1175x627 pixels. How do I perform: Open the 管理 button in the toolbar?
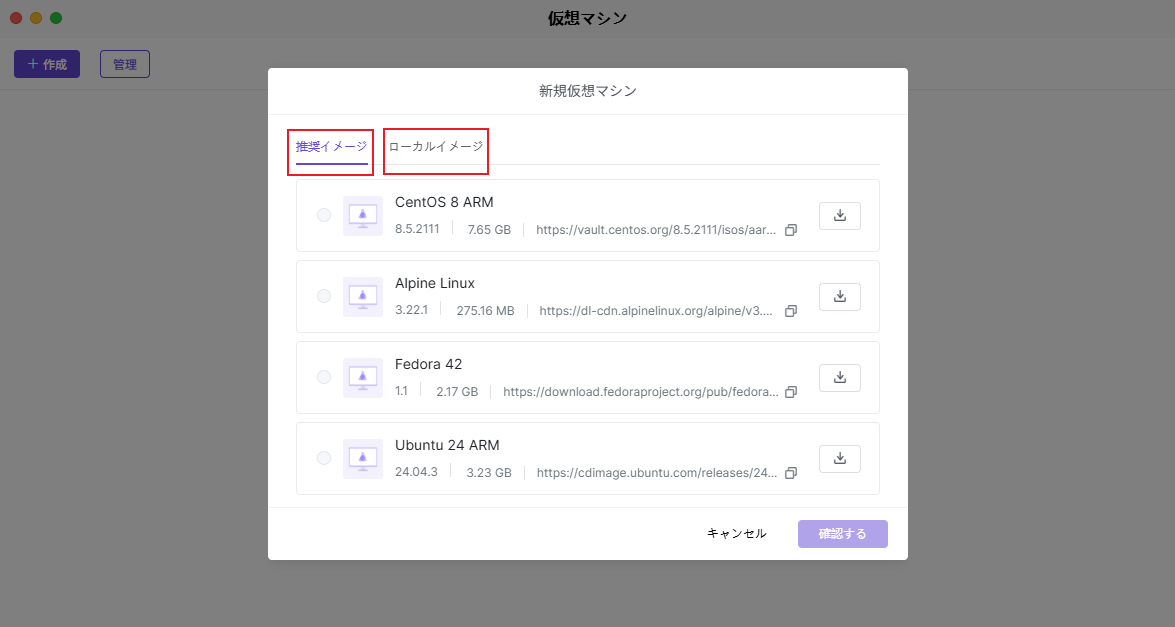click(x=125, y=64)
